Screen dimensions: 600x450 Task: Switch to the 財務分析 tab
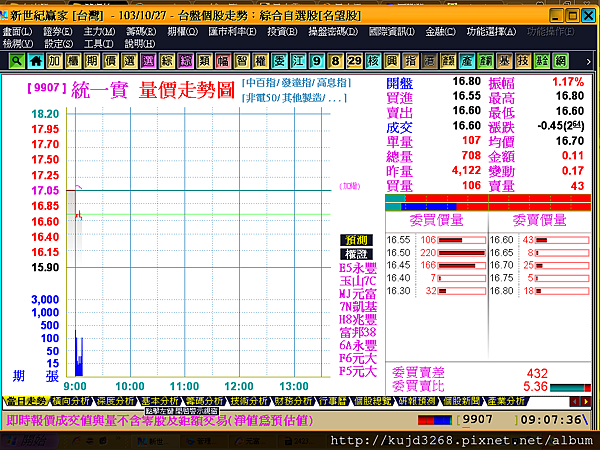point(293,401)
